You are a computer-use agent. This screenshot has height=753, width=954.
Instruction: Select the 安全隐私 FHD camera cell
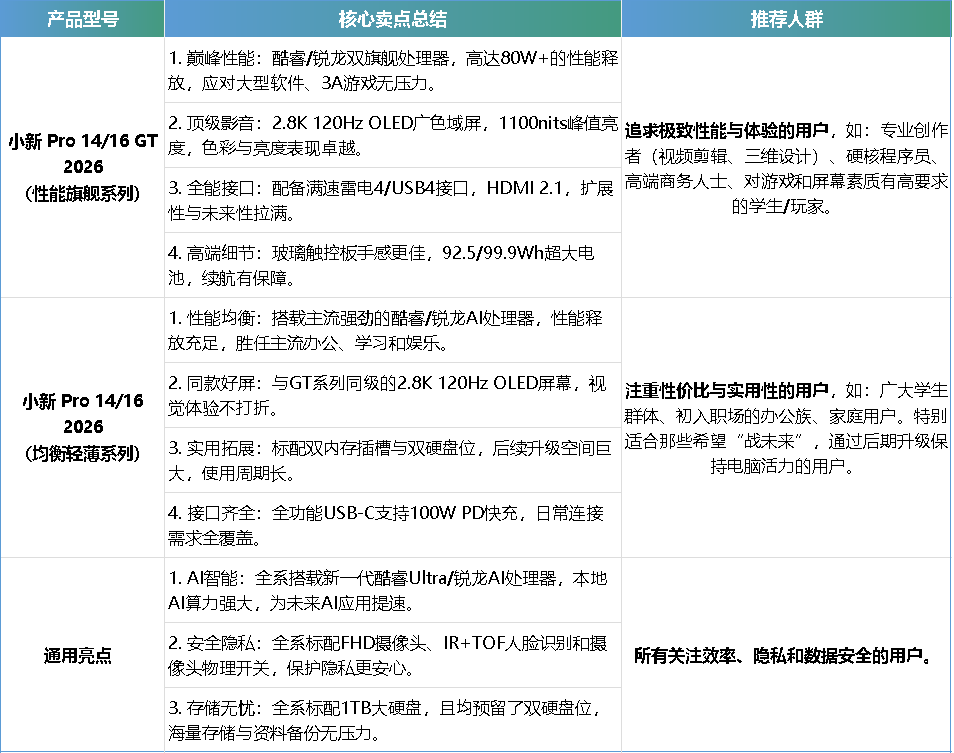(x=392, y=655)
